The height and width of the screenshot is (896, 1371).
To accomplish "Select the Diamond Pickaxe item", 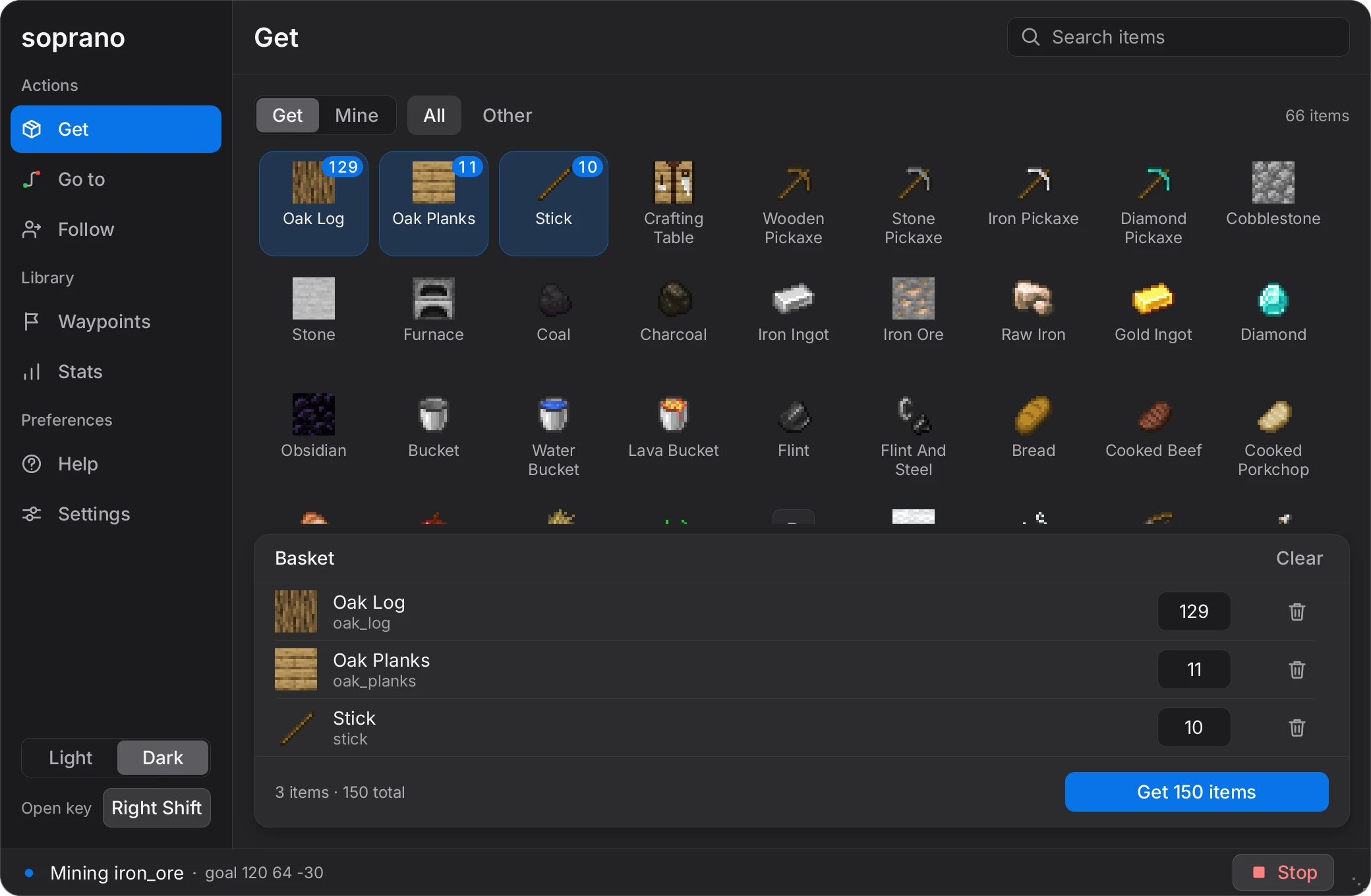I will pos(1153,204).
